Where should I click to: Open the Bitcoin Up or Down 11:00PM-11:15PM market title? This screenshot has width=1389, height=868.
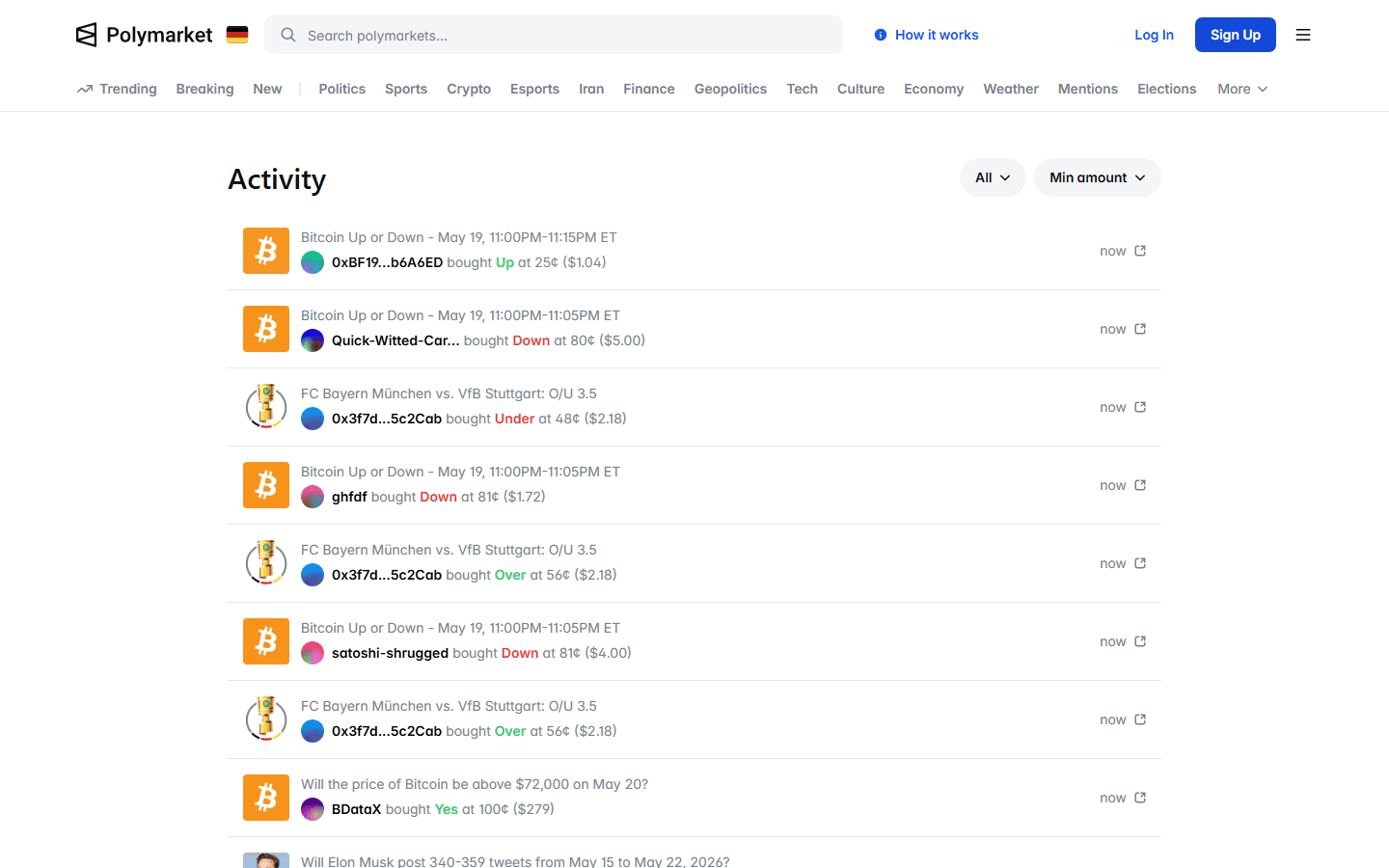[459, 237]
